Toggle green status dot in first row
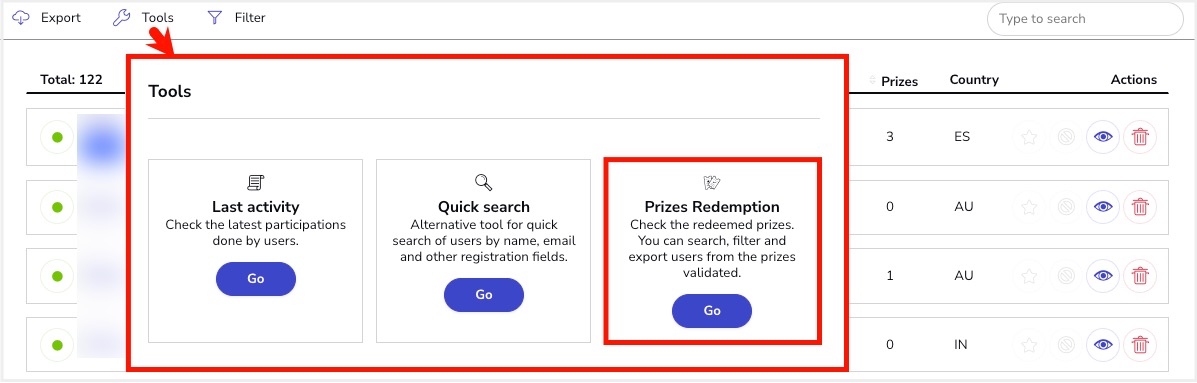 click(x=56, y=138)
